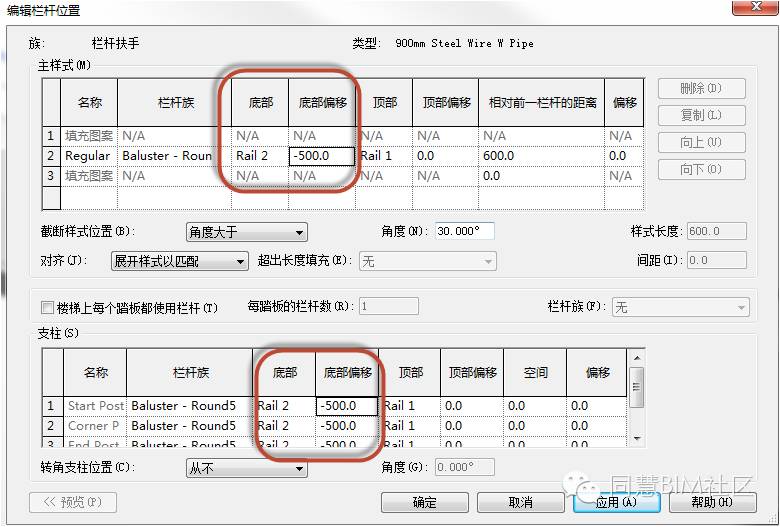
Task: Click Baluster - Roun cell in 主样式 table
Action: click(x=175, y=156)
